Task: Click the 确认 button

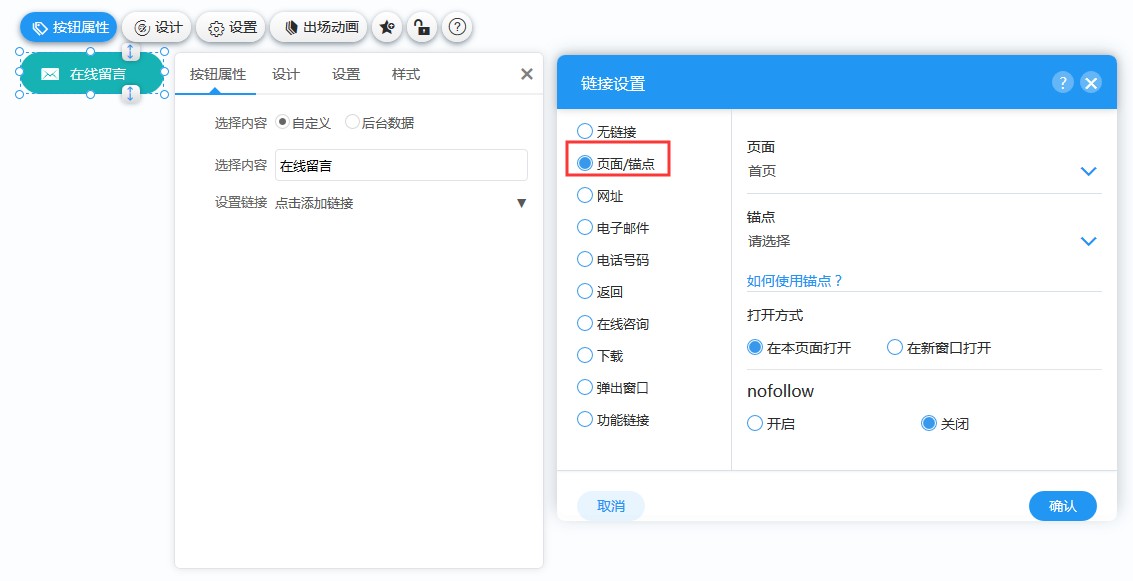Action: 1062,506
